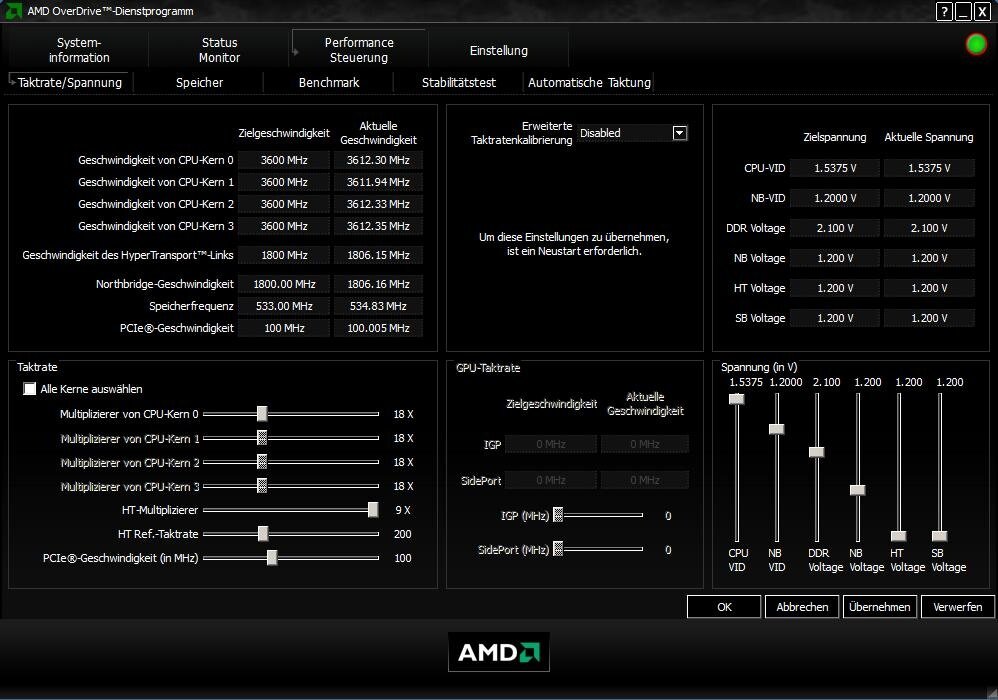
Task: Click the CPU-Kern 0 Zielgeschwindigkeit field
Action: [x=284, y=160]
